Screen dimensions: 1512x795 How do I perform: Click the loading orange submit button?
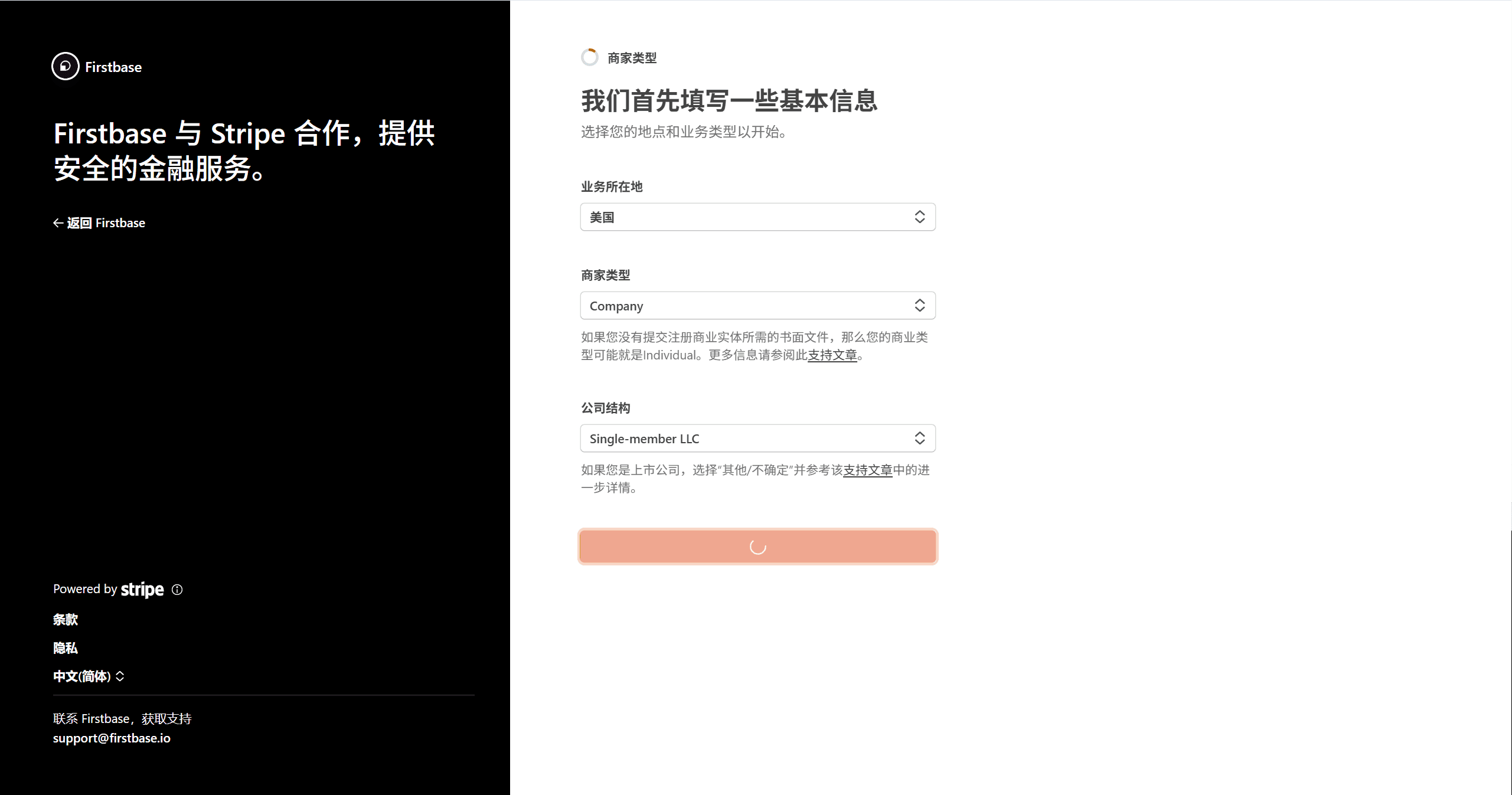(x=757, y=547)
